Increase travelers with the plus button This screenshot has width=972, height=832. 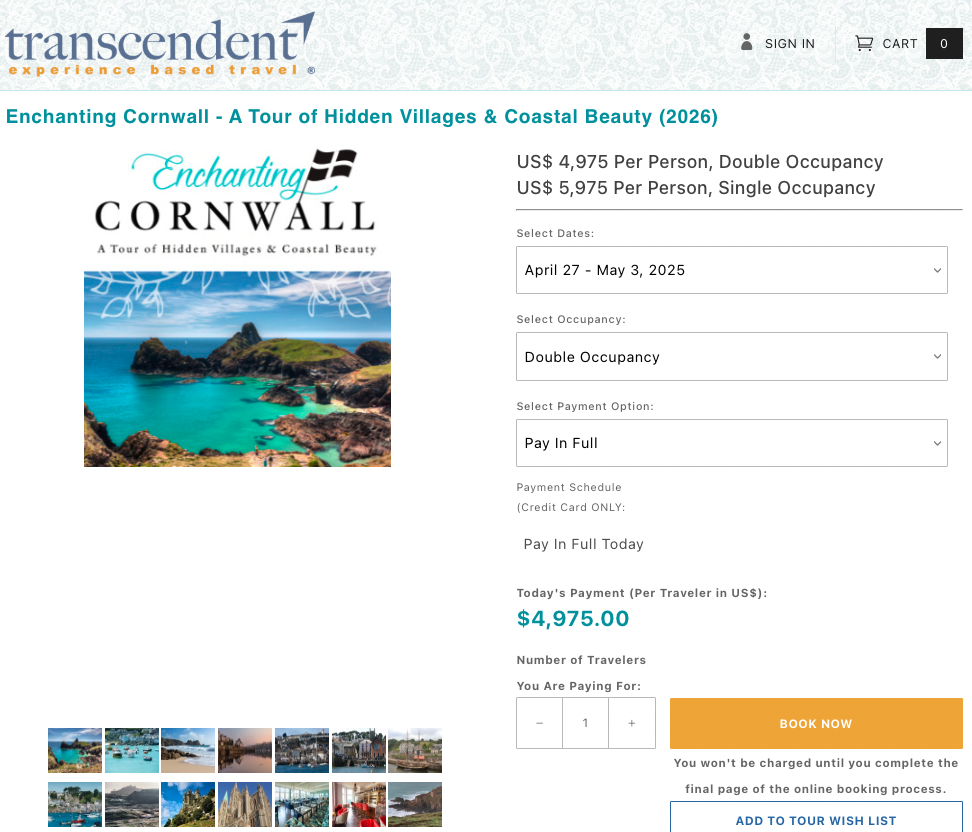[x=632, y=723]
